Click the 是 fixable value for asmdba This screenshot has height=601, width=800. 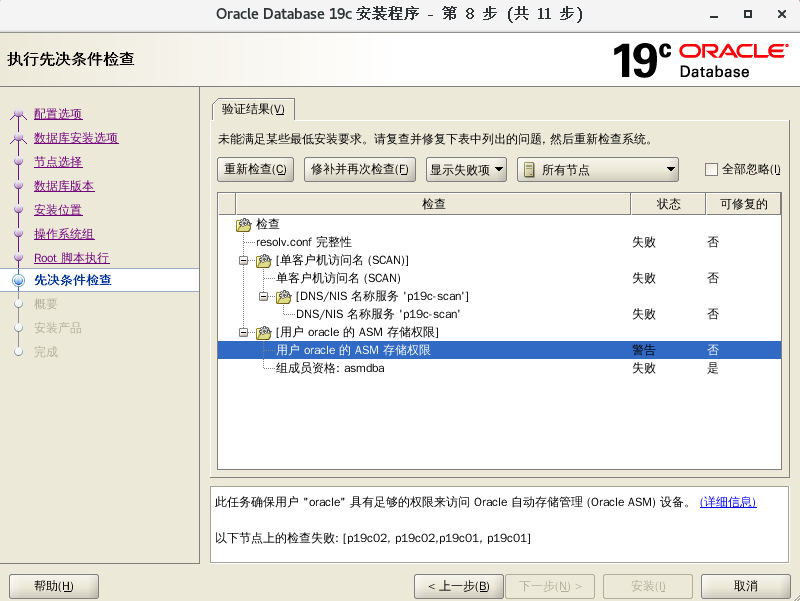(x=713, y=368)
